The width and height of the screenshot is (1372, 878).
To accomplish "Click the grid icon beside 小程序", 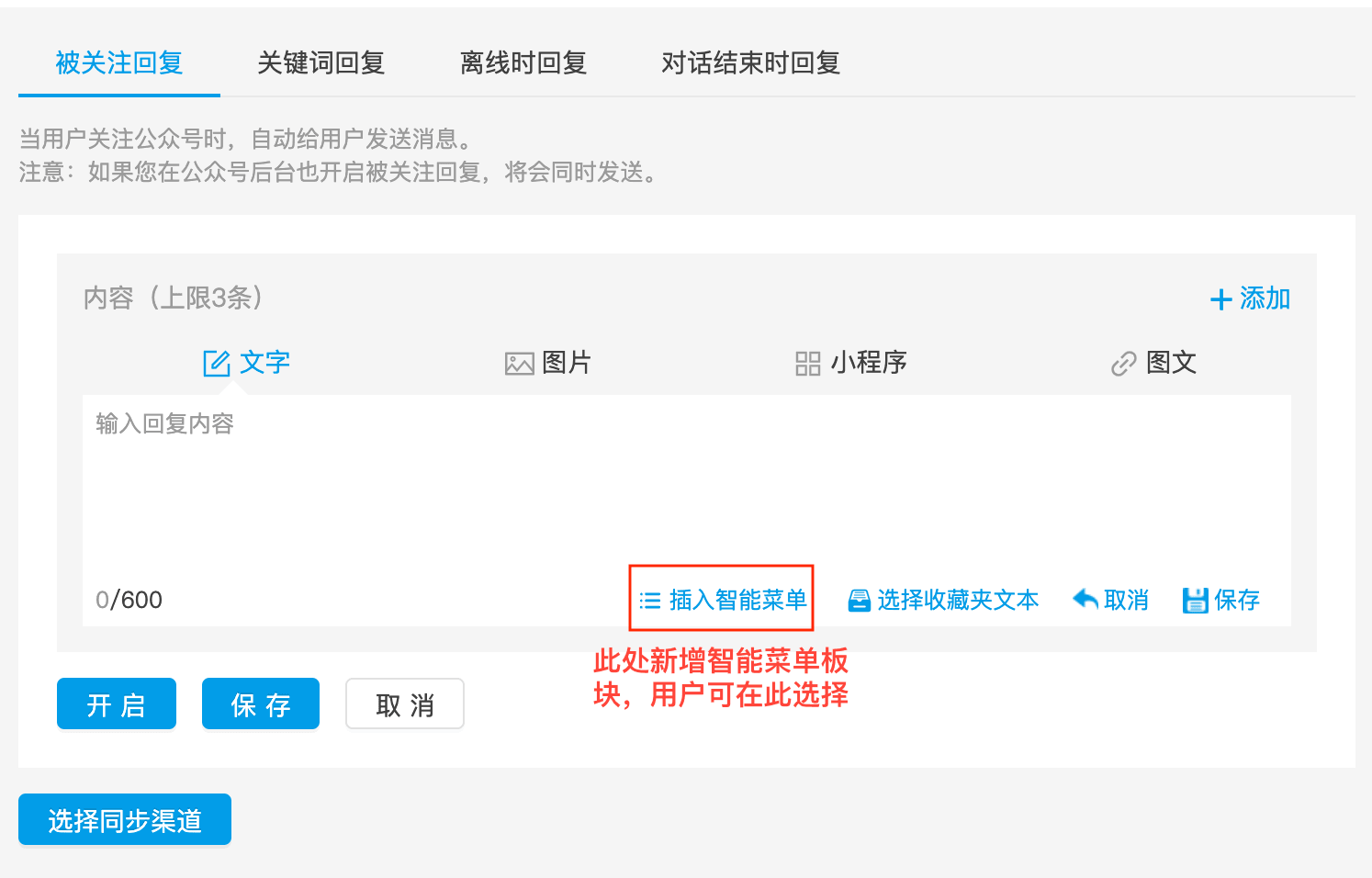I will click(808, 364).
